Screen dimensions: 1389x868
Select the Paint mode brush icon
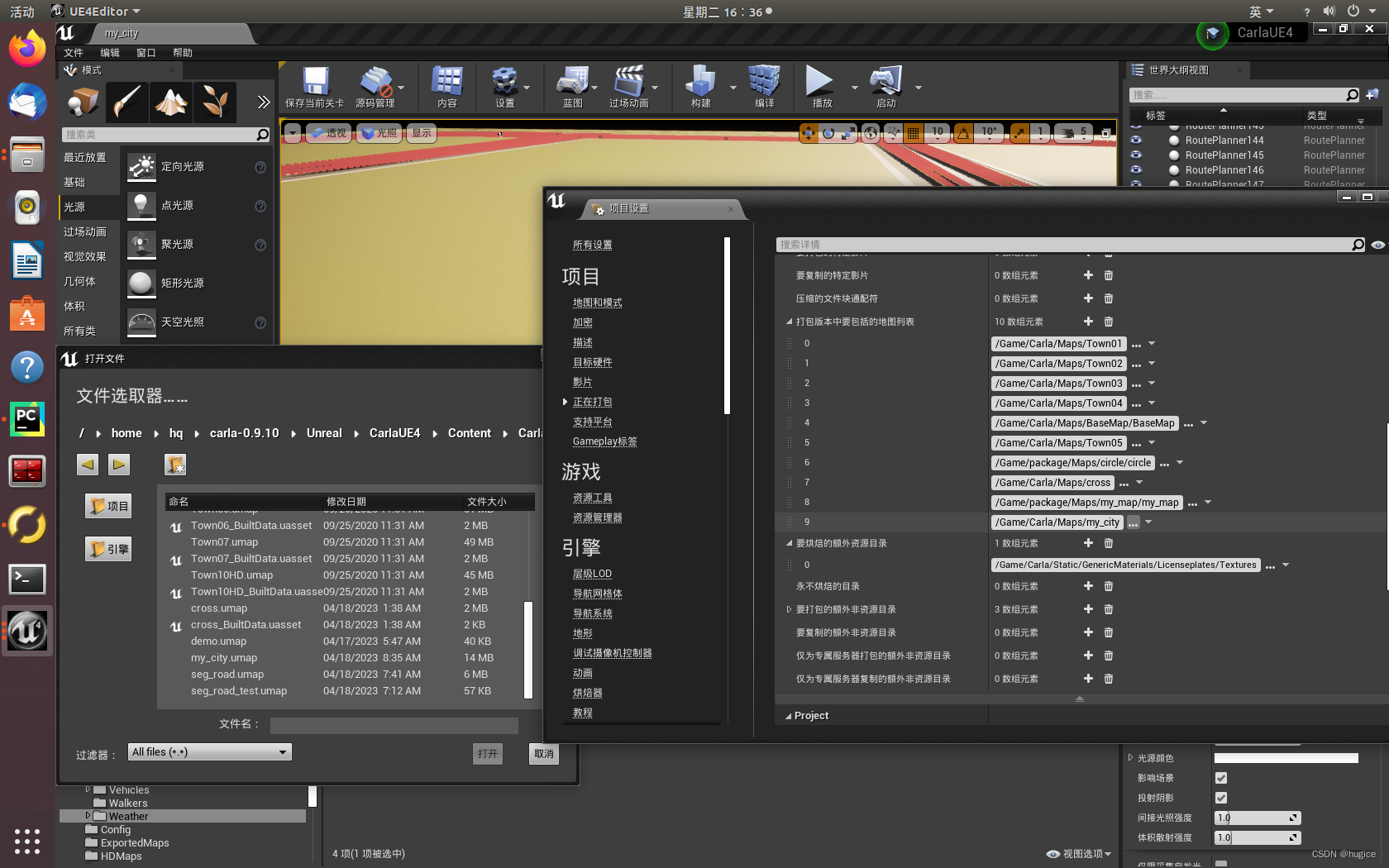pos(127,103)
